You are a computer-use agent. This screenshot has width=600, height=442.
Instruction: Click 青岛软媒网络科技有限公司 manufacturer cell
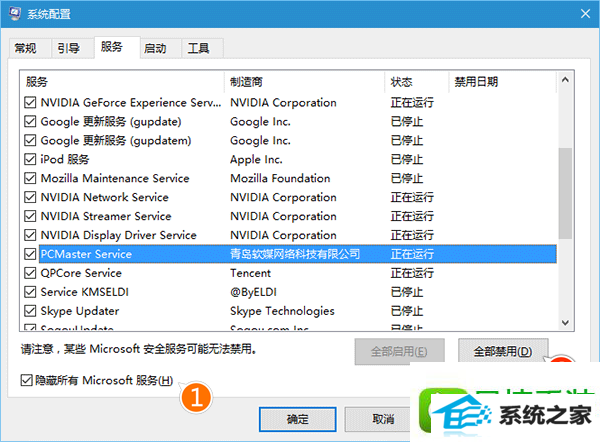click(x=295, y=254)
